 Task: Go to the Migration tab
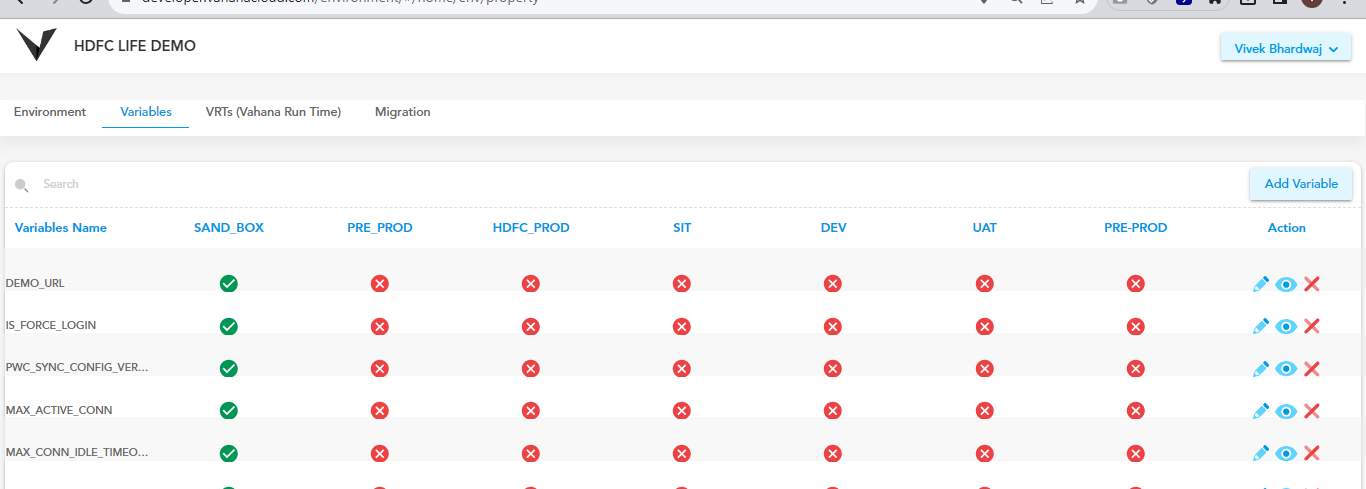pos(403,112)
